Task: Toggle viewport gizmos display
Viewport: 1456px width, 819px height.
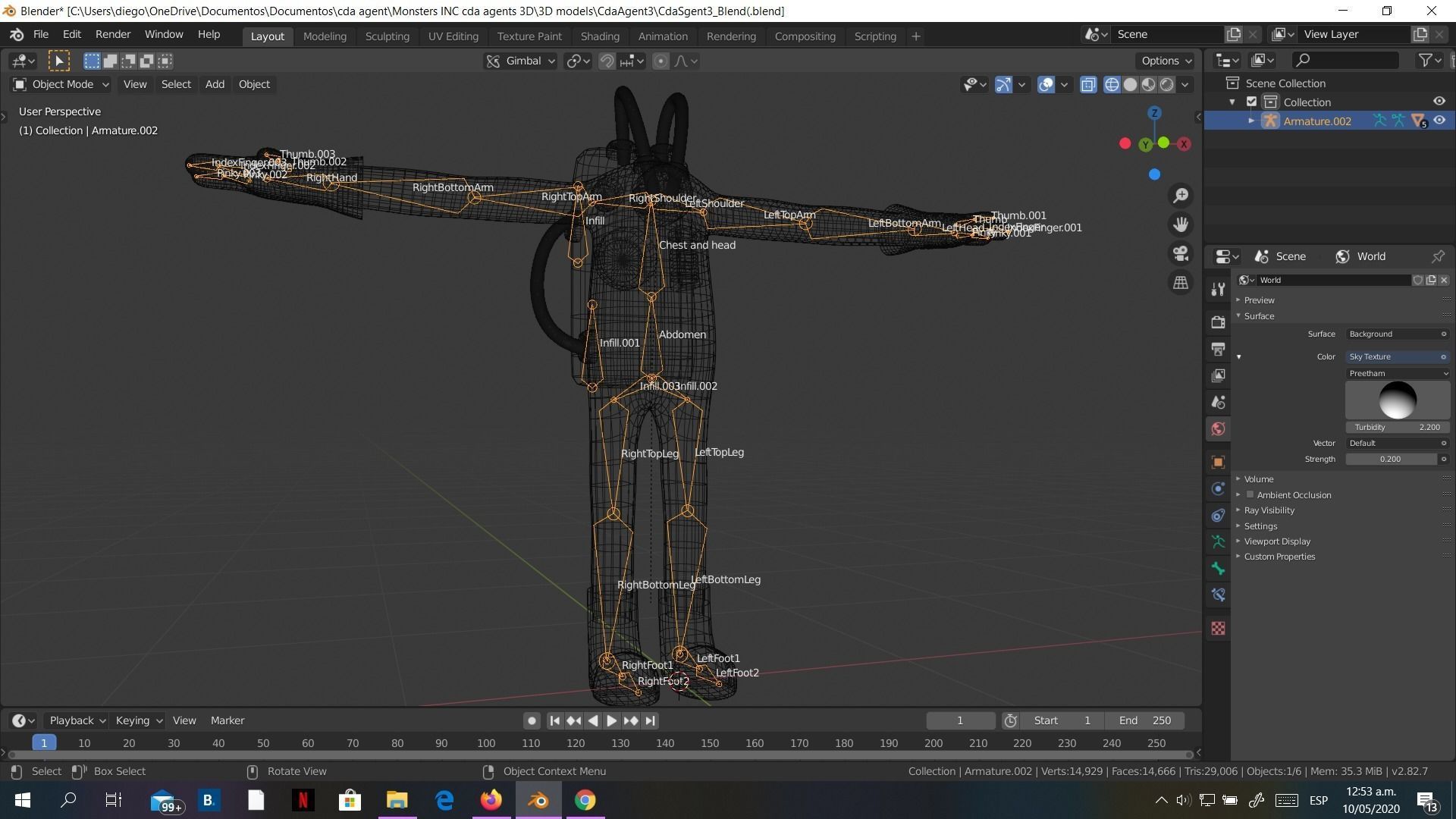Action: [x=1003, y=84]
